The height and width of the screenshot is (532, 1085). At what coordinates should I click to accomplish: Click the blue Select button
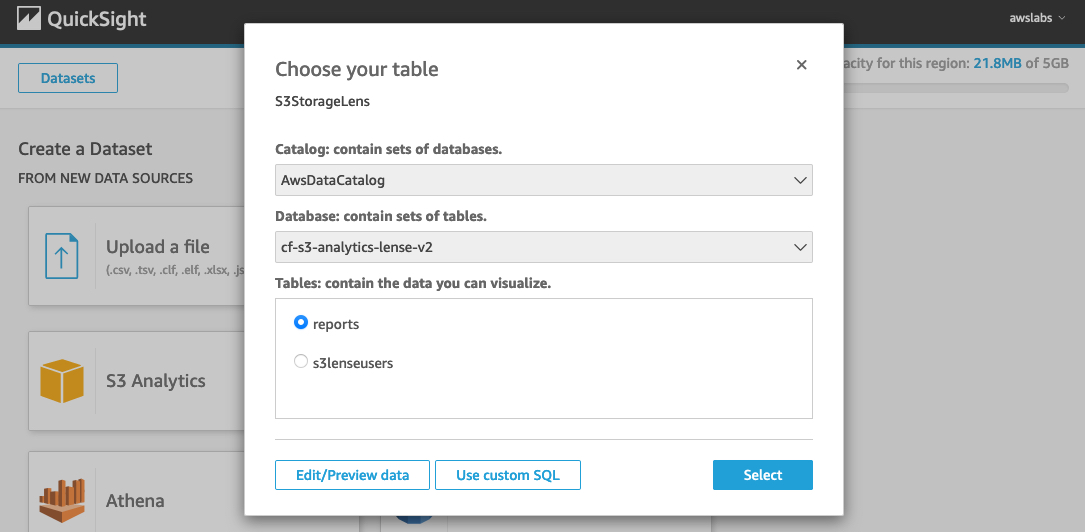tap(763, 475)
